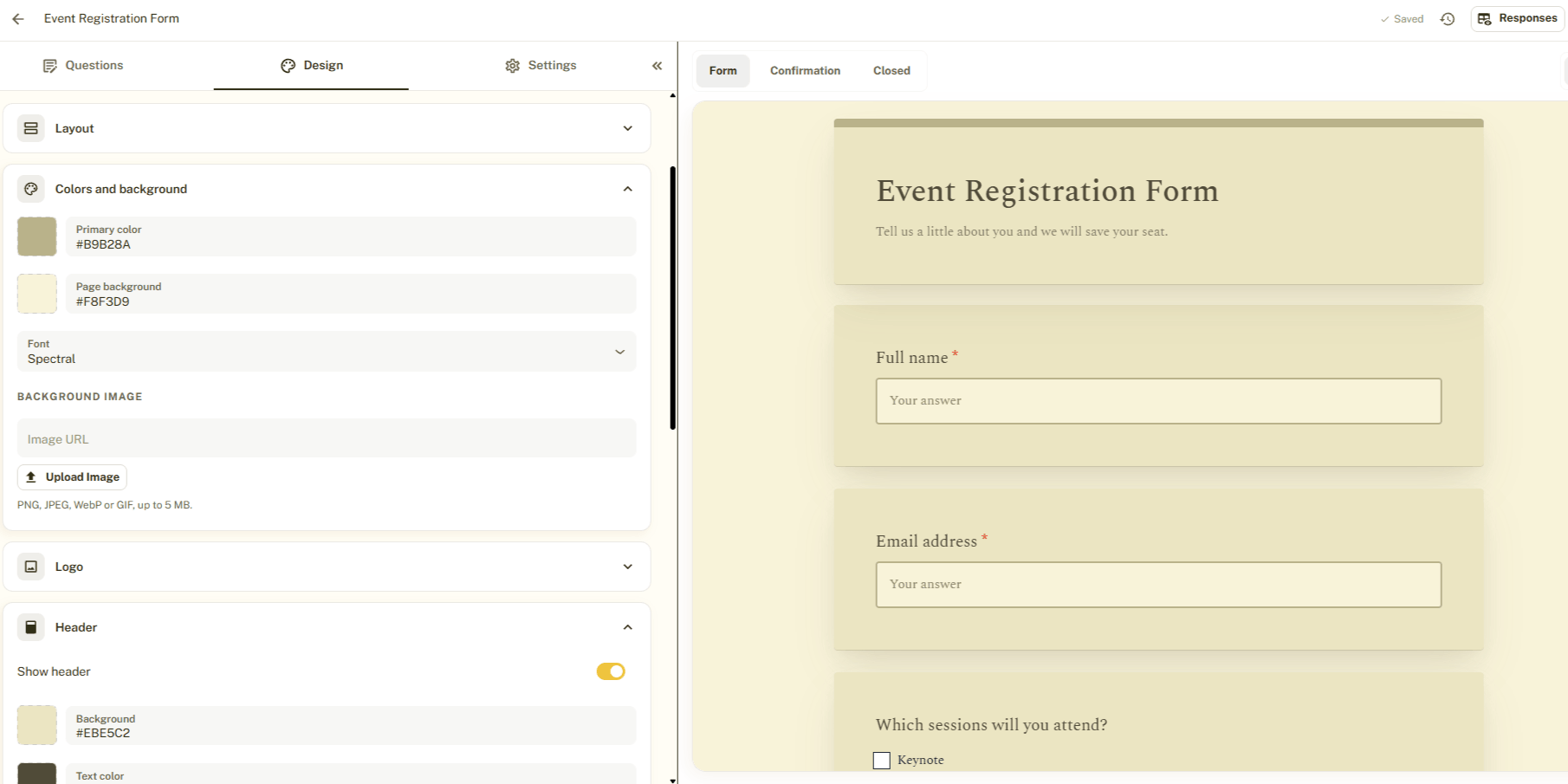The height and width of the screenshot is (784, 1568).
Task: Collapse the Colors and background section
Action: coord(628,189)
